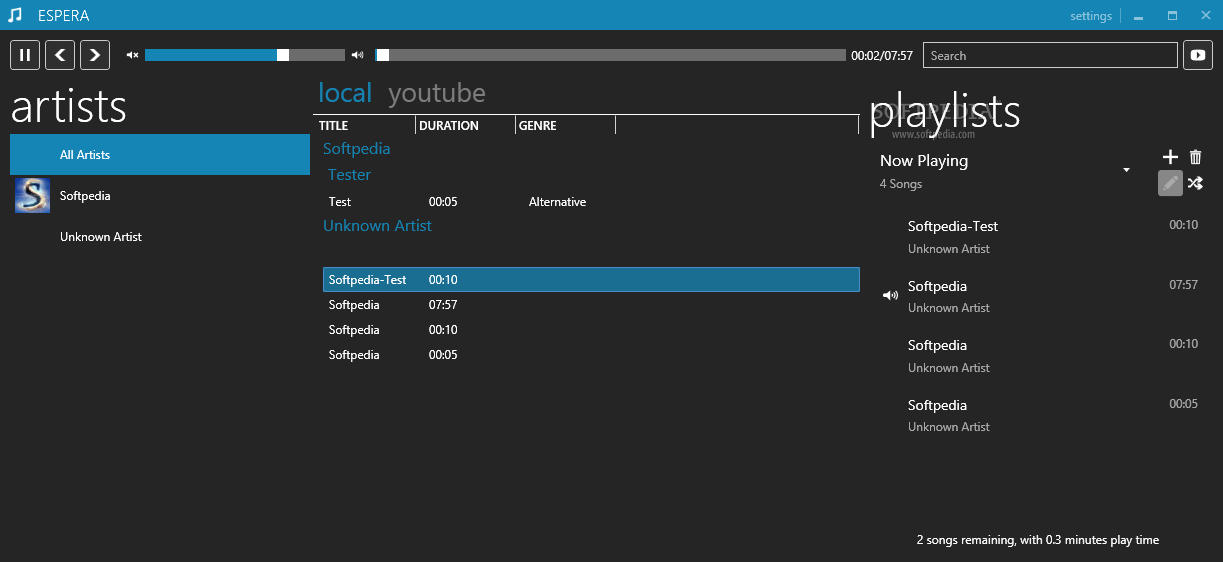Seek in the song progress bar
The width and height of the screenshot is (1223, 562).
coord(611,55)
